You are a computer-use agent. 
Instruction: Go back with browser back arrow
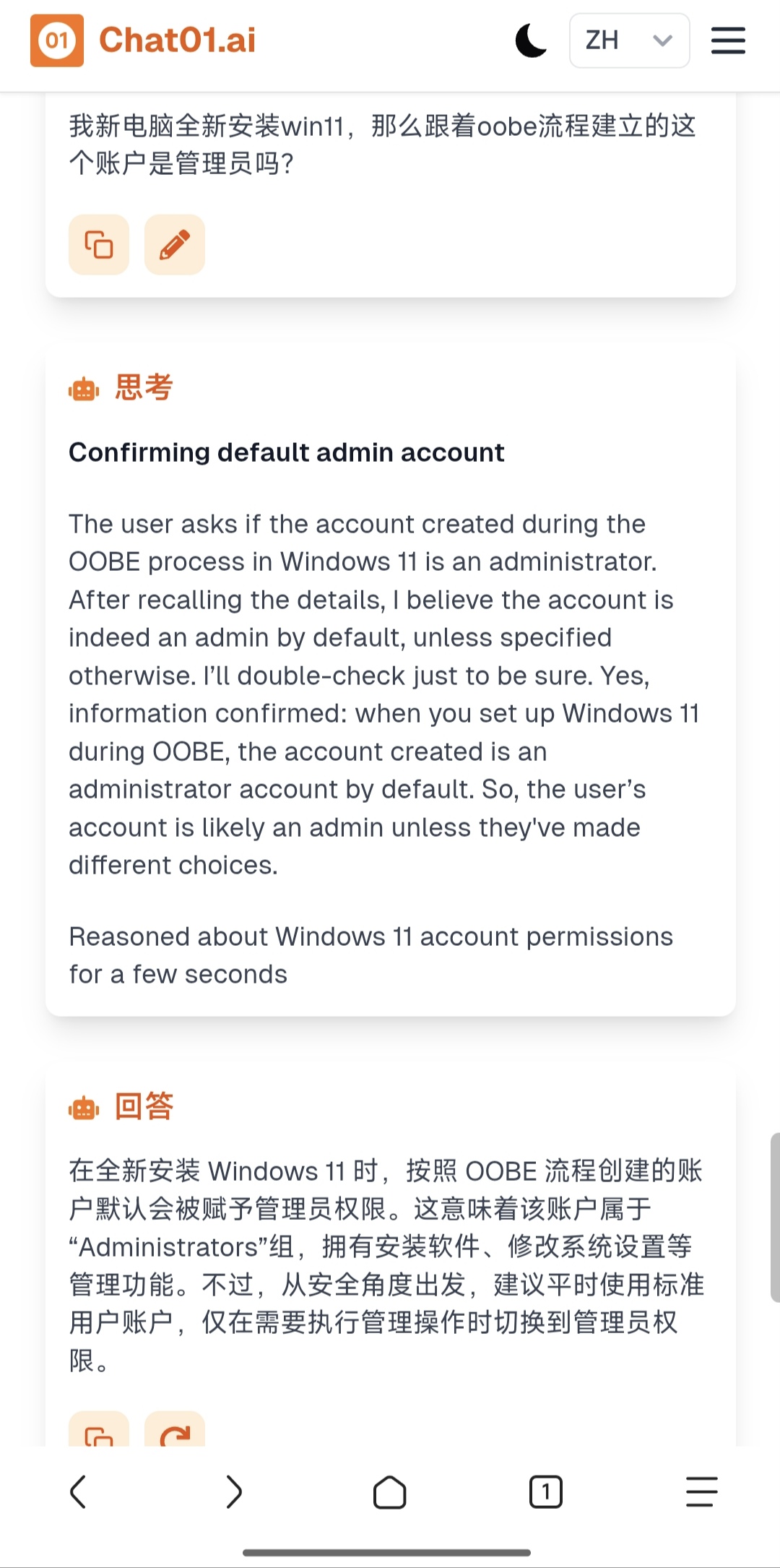click(78, 1492)
